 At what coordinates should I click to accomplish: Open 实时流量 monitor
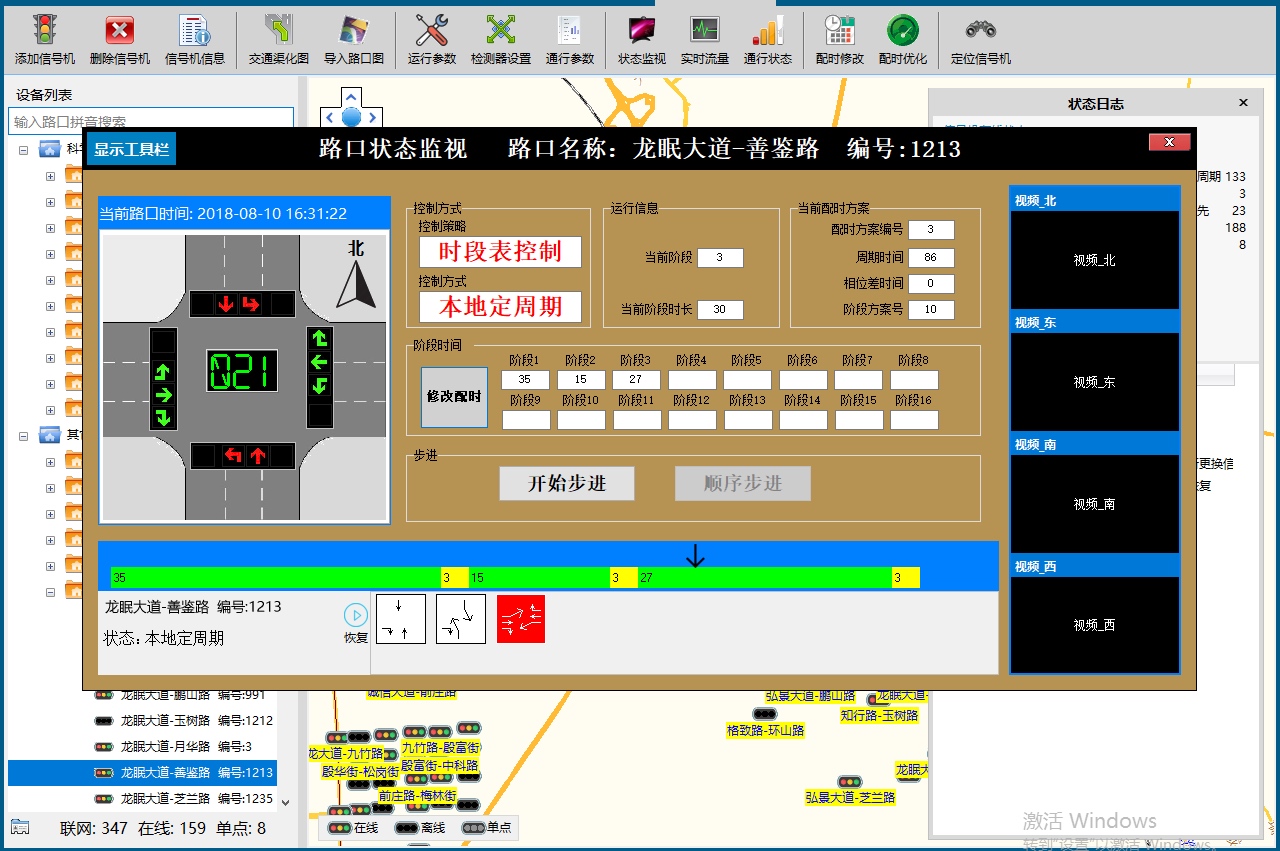point(704,30)
